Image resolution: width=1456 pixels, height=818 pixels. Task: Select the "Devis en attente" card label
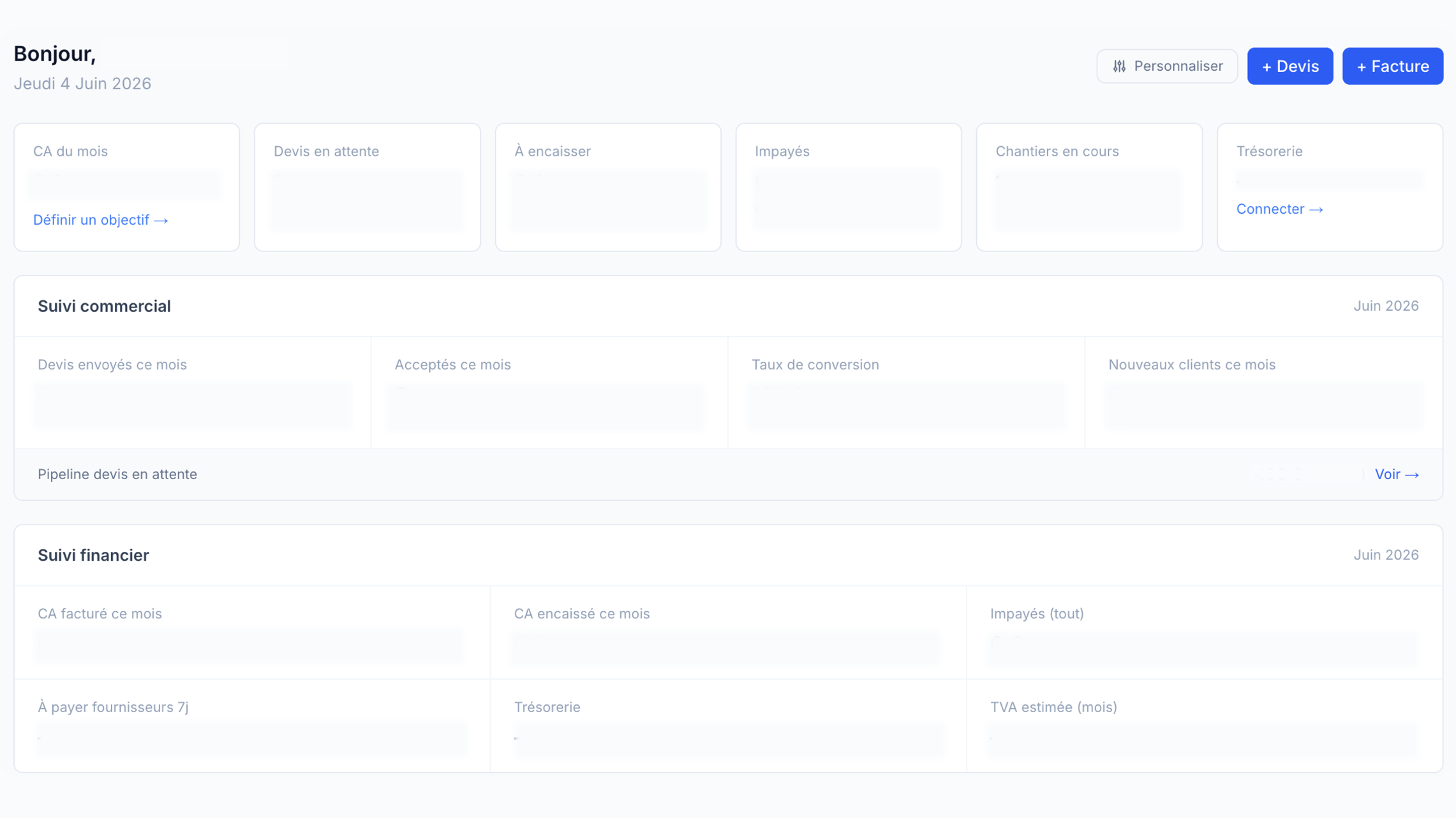(x=326, y=151)
